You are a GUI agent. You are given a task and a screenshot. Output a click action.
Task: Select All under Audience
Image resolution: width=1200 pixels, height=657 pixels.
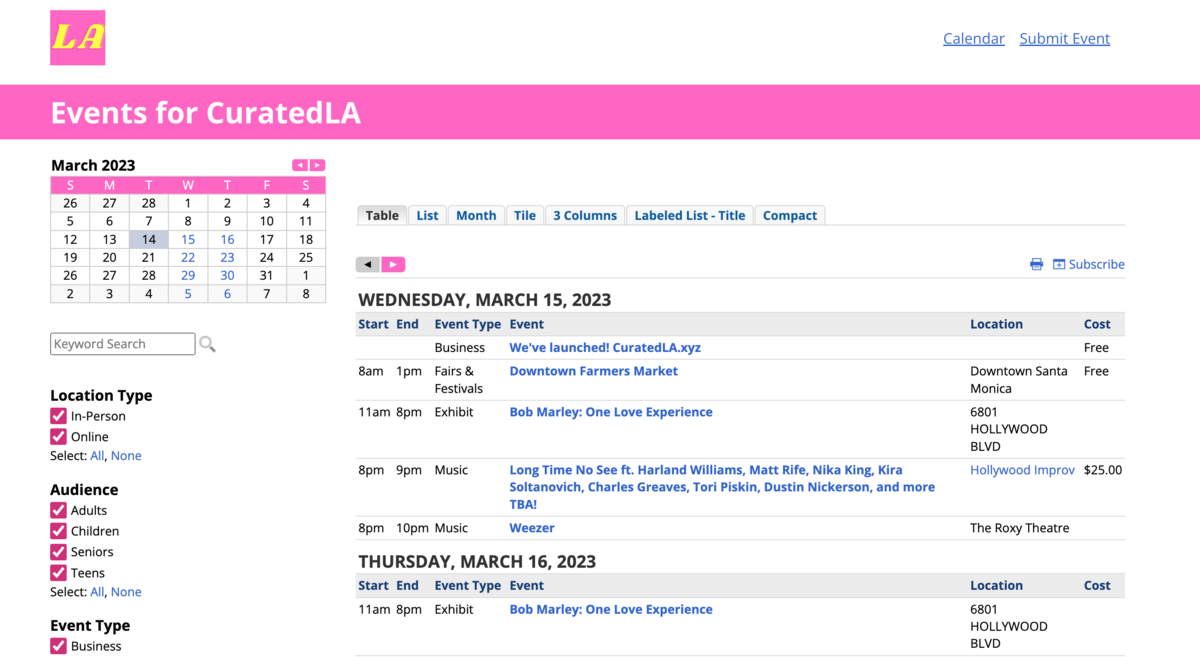pos(97,592)
